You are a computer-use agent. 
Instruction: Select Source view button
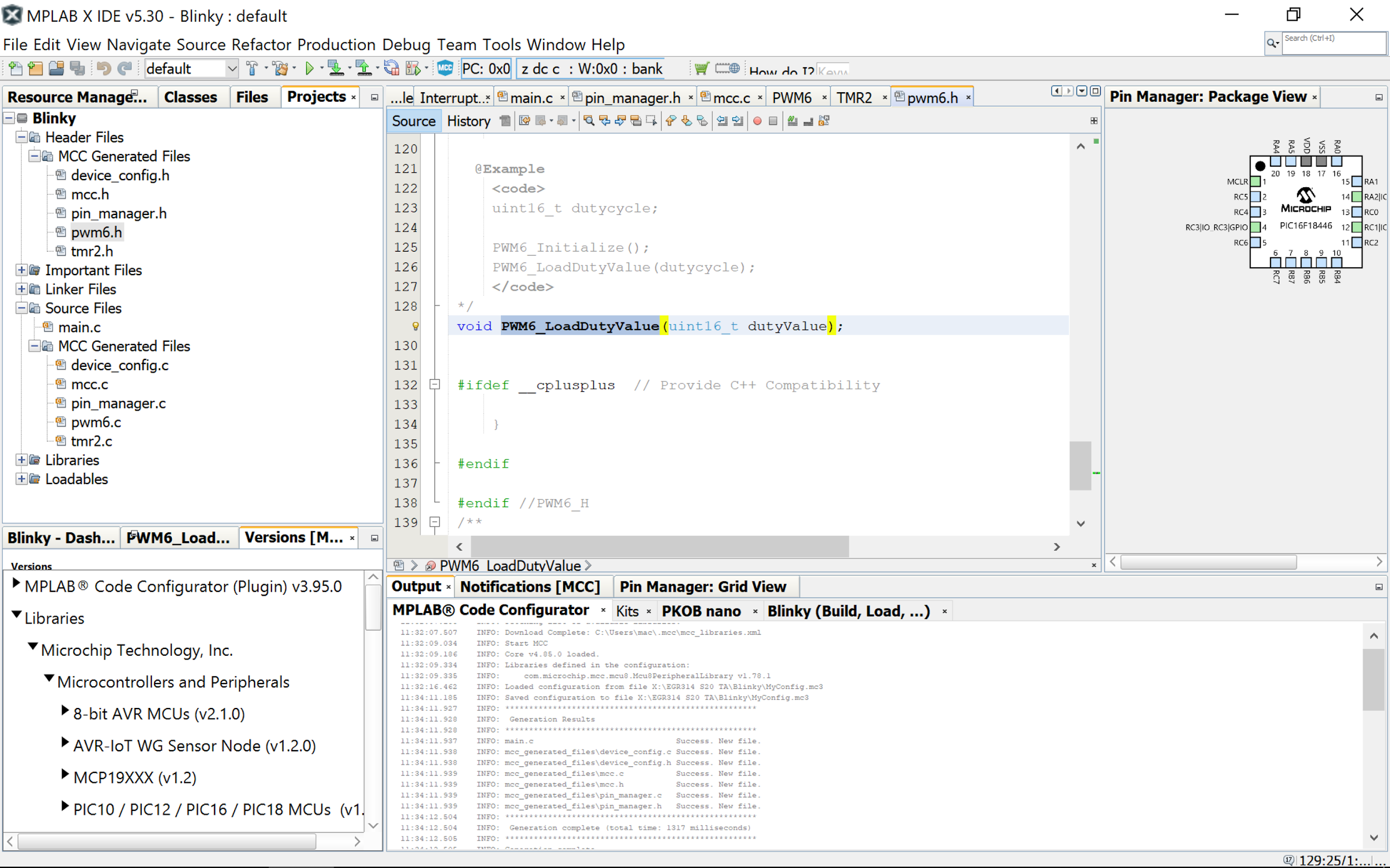tap(414, 121)
